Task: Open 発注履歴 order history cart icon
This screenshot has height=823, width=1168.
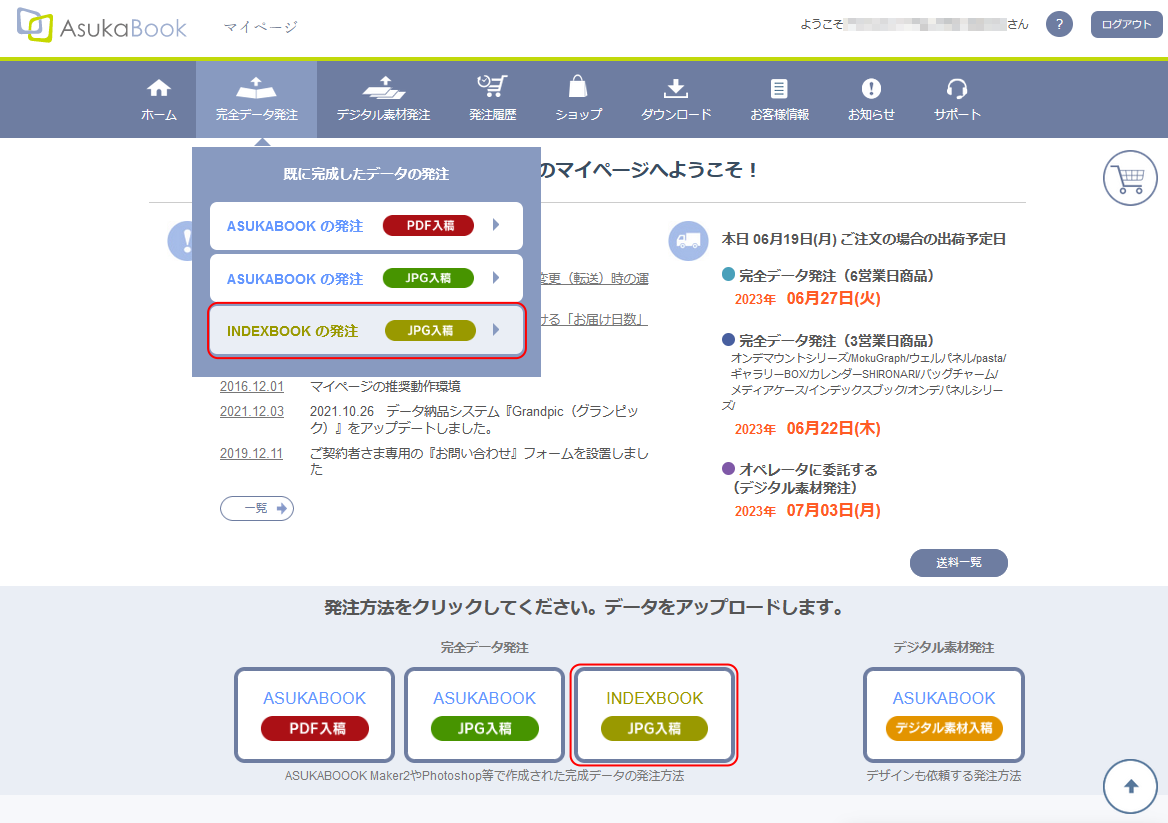Action: (x=492, y=89)
